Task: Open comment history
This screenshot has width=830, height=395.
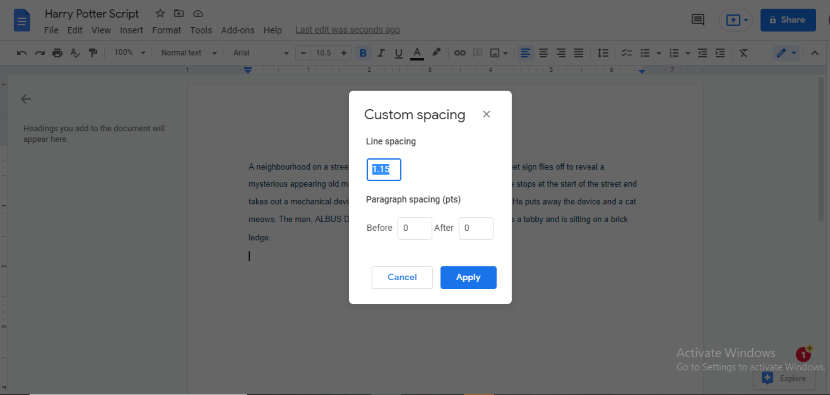Action: (698, 20)
